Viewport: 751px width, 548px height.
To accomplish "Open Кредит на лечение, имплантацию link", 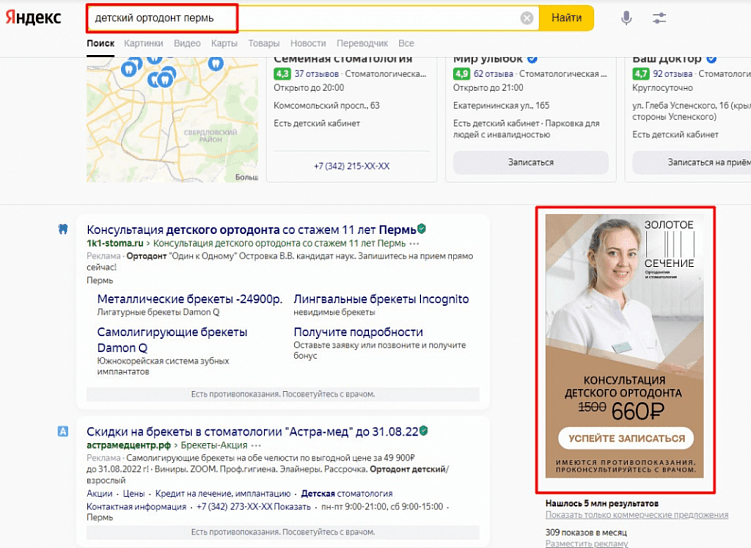I will (223, 493).
